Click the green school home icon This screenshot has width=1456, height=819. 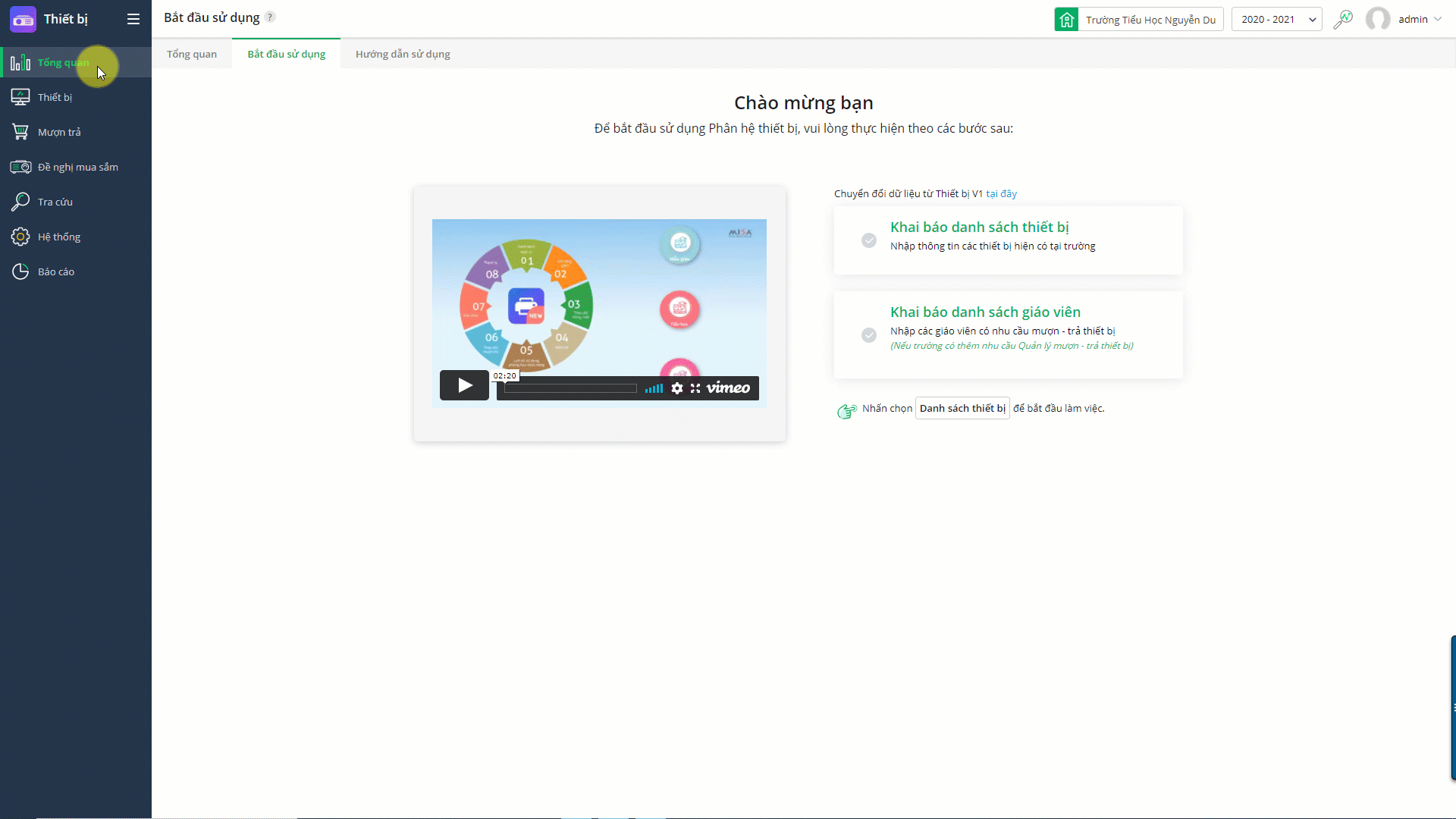pos(1066,20)
